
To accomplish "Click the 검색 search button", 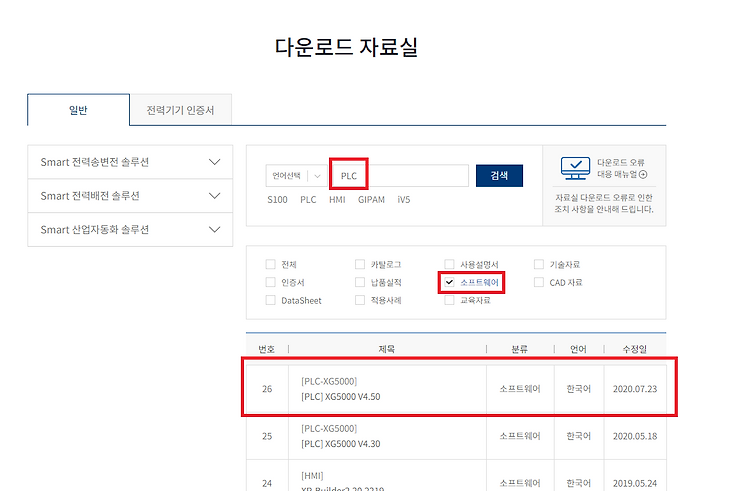I will click(x=499, y=176).
